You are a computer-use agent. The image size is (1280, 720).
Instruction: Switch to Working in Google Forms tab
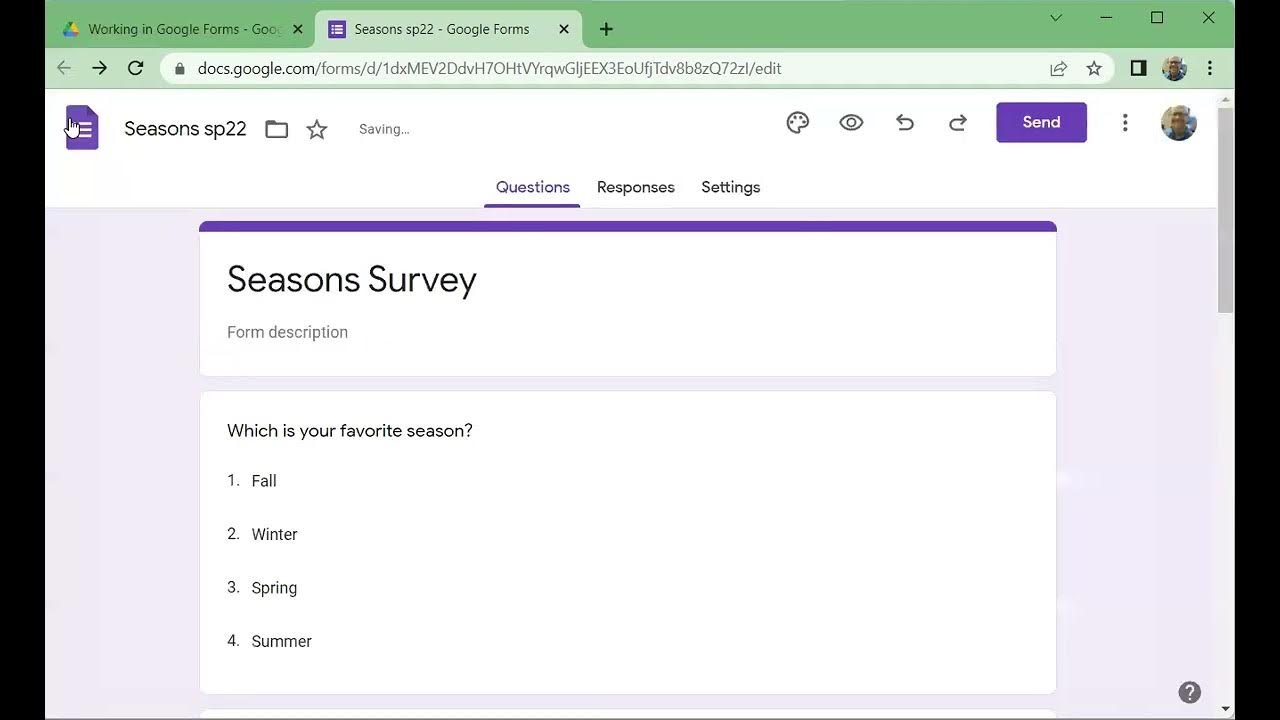[x=180, y=29]
